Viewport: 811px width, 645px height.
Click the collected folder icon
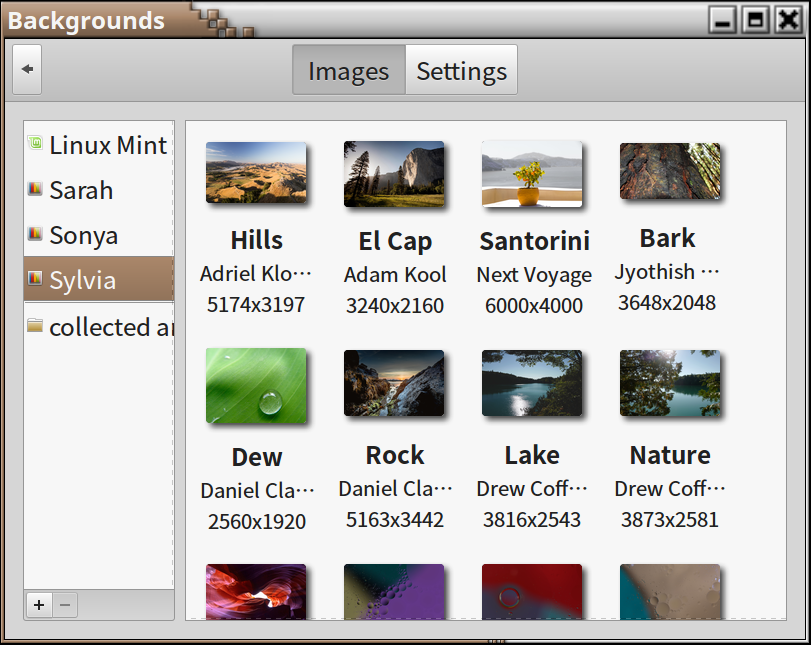click(35, 325)
